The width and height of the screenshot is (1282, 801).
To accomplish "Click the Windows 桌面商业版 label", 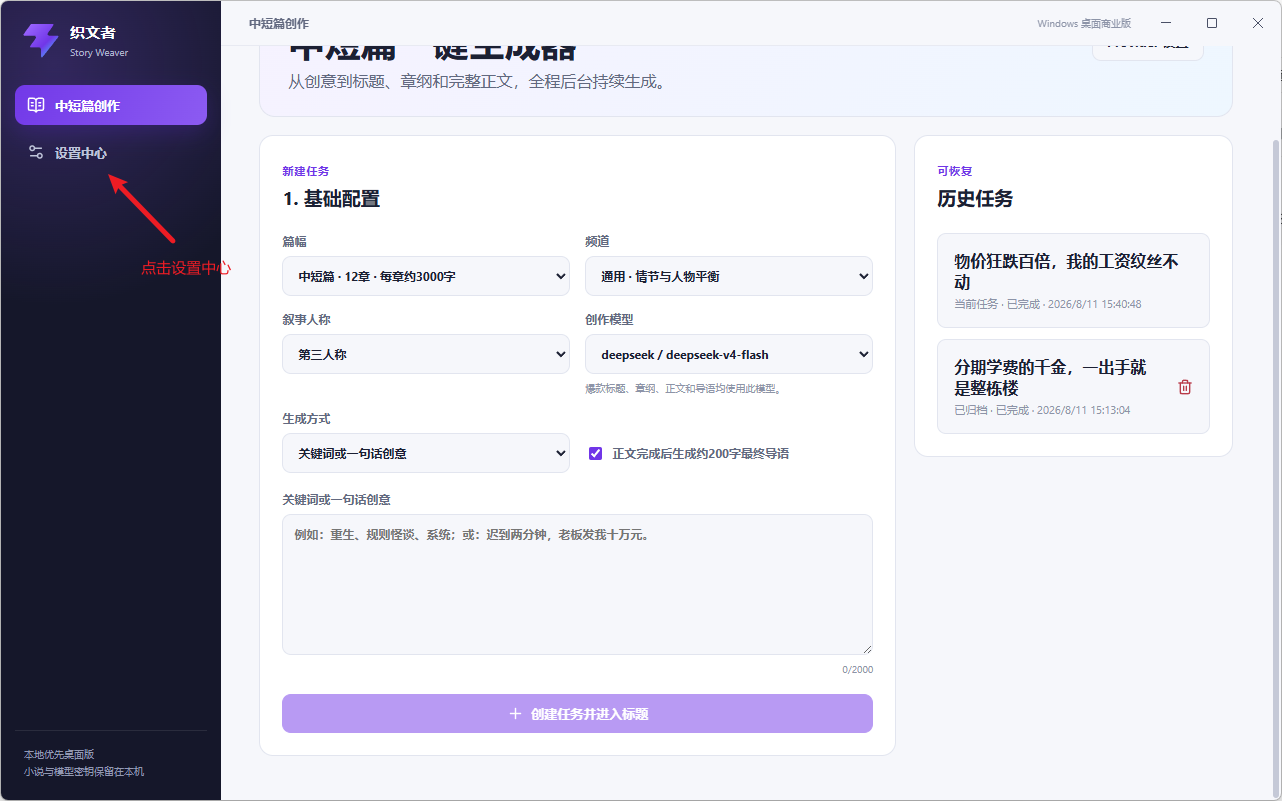I will pyautogui.click(x=1084, y=23).
